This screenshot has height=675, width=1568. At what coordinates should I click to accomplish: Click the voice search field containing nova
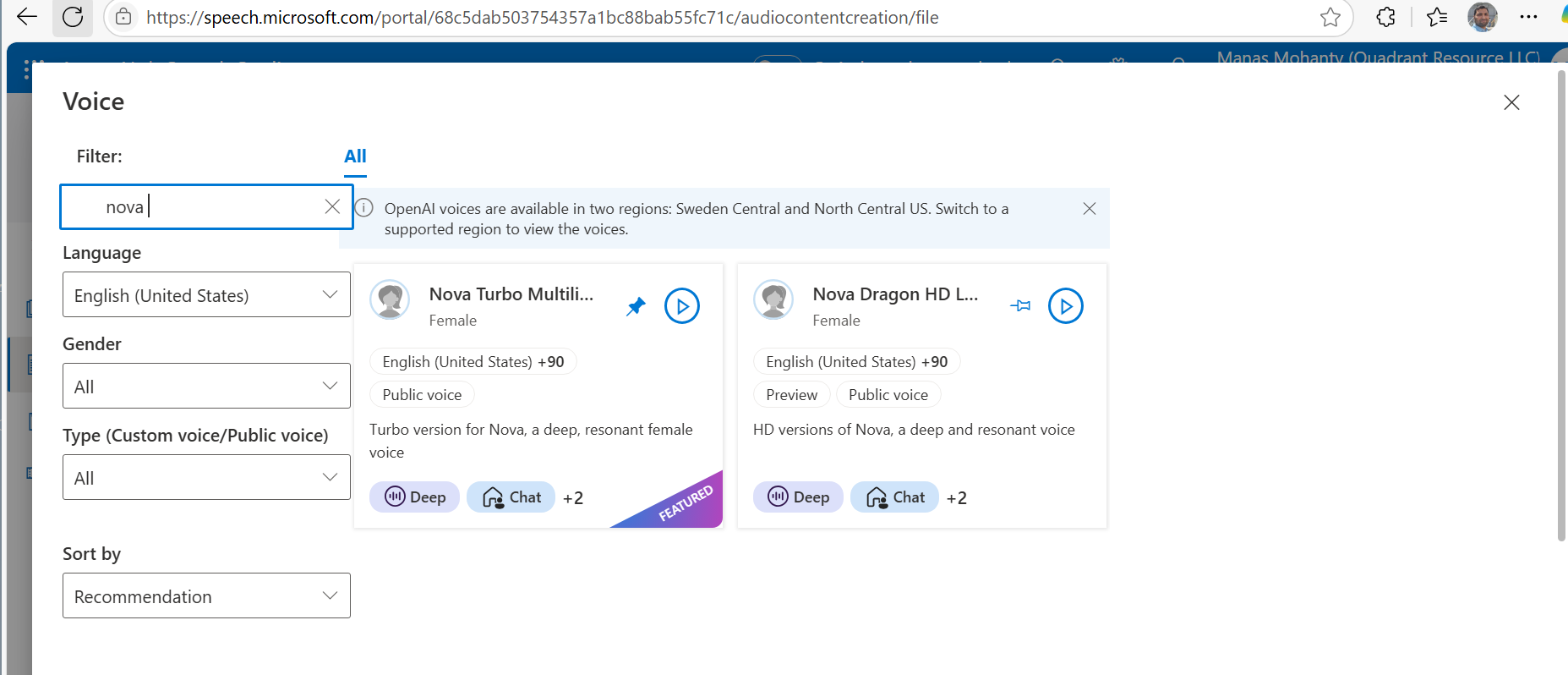click(206, 206)
